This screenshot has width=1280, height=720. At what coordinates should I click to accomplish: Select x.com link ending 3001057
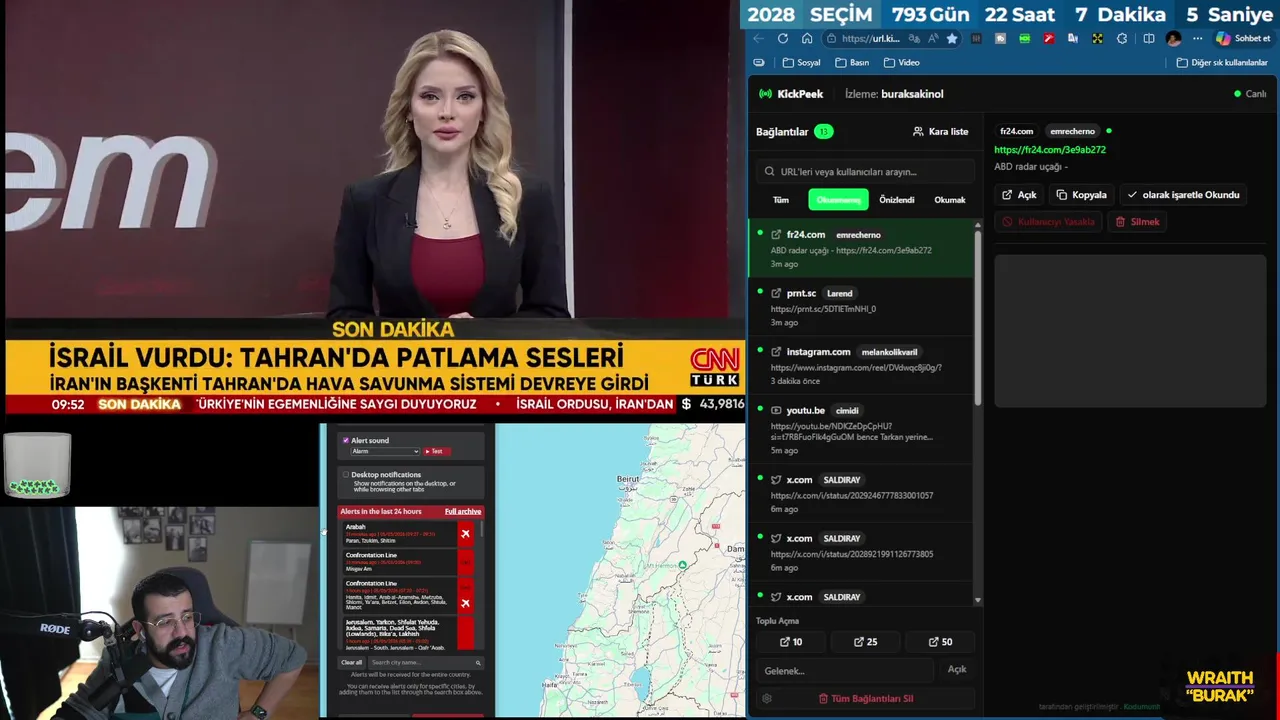[861, 493]
